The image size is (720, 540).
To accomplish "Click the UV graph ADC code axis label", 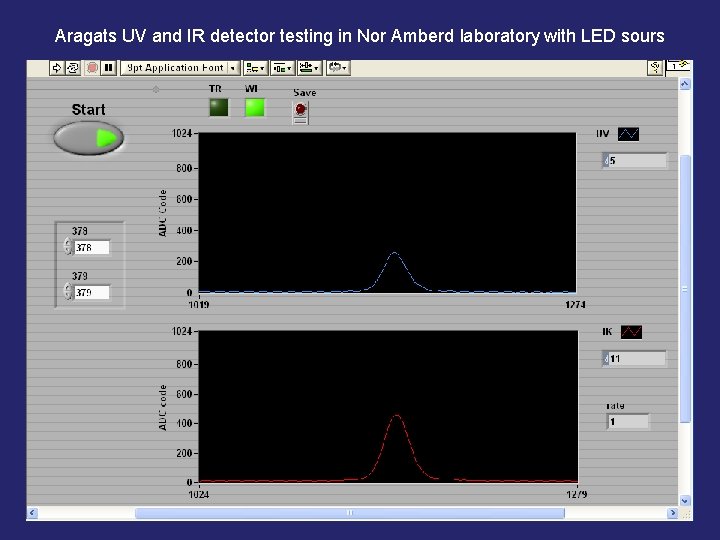I will click(163, 213).
